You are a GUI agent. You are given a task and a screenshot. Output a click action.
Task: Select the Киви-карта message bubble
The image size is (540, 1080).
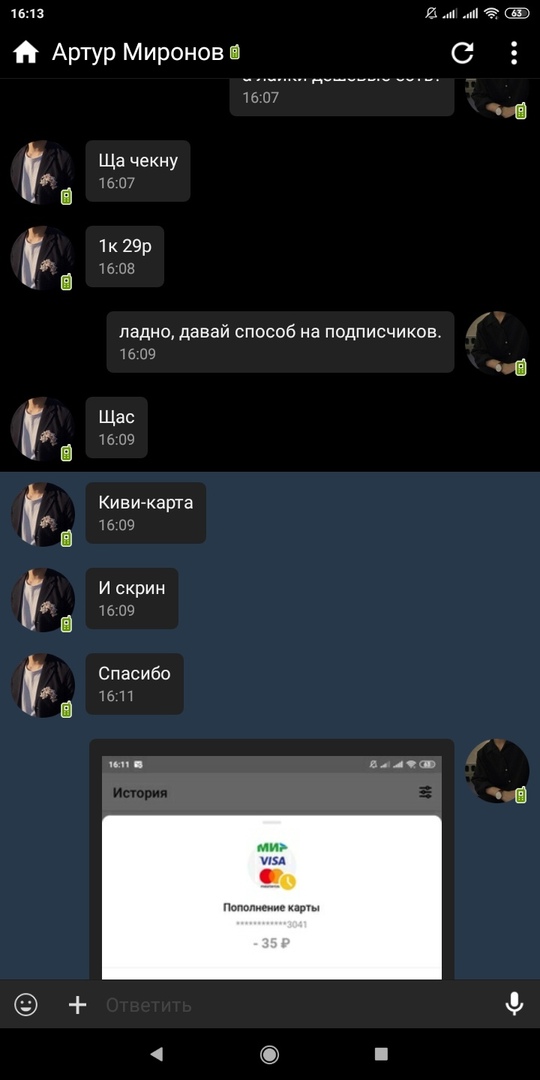[145, 512]
